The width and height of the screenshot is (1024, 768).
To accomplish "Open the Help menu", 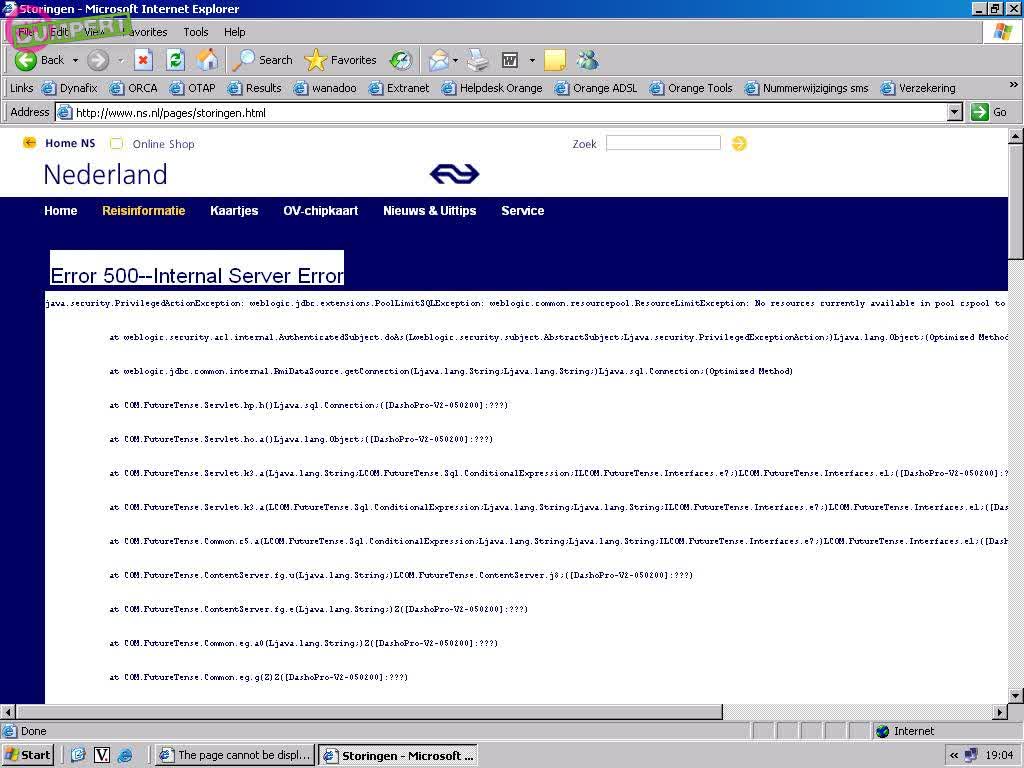I will [x=234, y=31].
